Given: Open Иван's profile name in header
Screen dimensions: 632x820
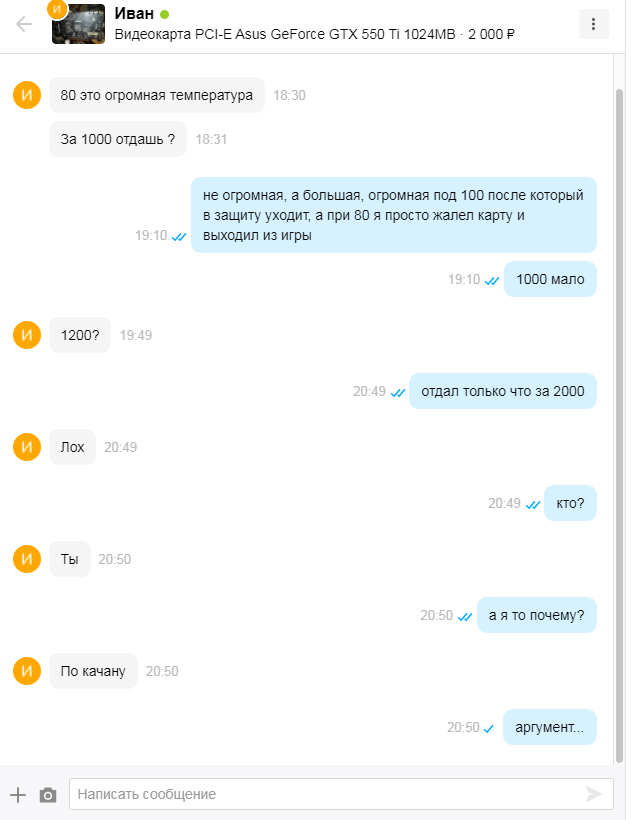Looking at the screenshot, I should [134, 13].
